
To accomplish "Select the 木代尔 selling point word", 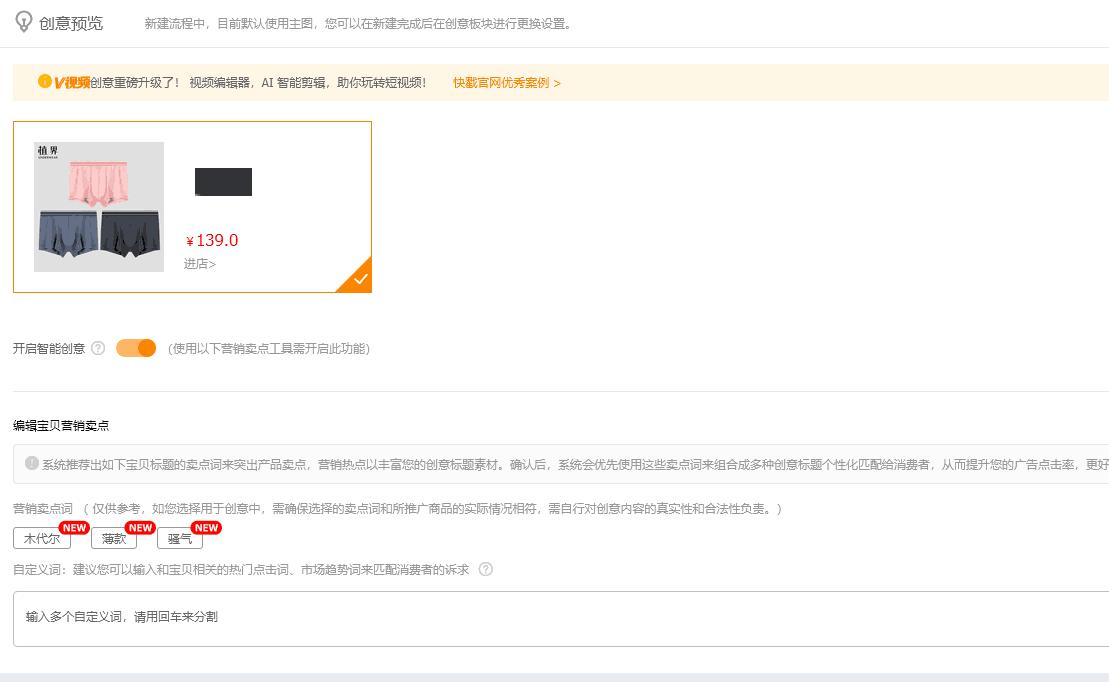I will (x=43, y=538).
